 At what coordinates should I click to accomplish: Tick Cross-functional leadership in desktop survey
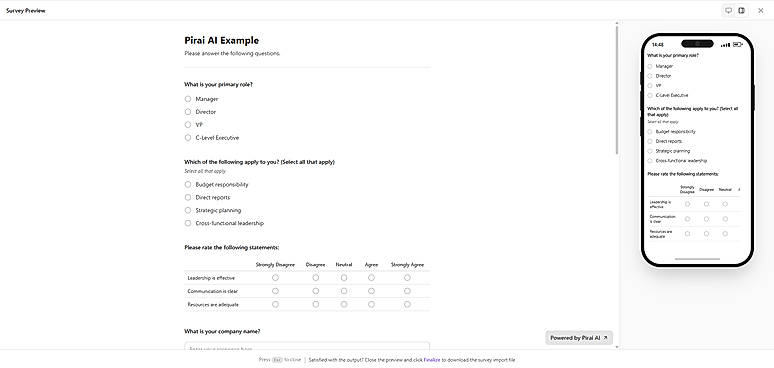tap(188, 223)
